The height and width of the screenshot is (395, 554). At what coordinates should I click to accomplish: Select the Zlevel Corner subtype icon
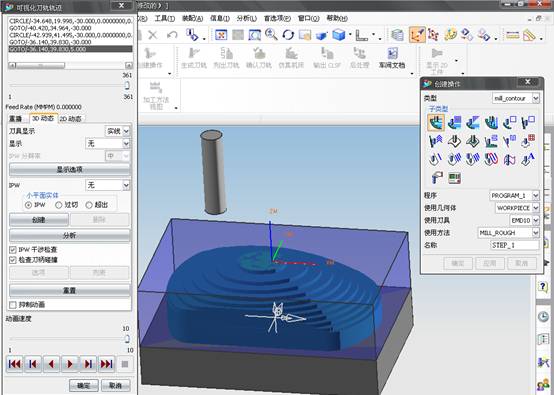528,122
